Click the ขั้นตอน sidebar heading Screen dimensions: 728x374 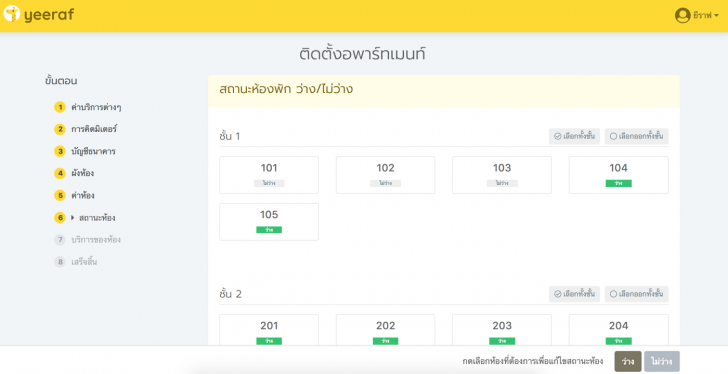[x=61, y=81]
